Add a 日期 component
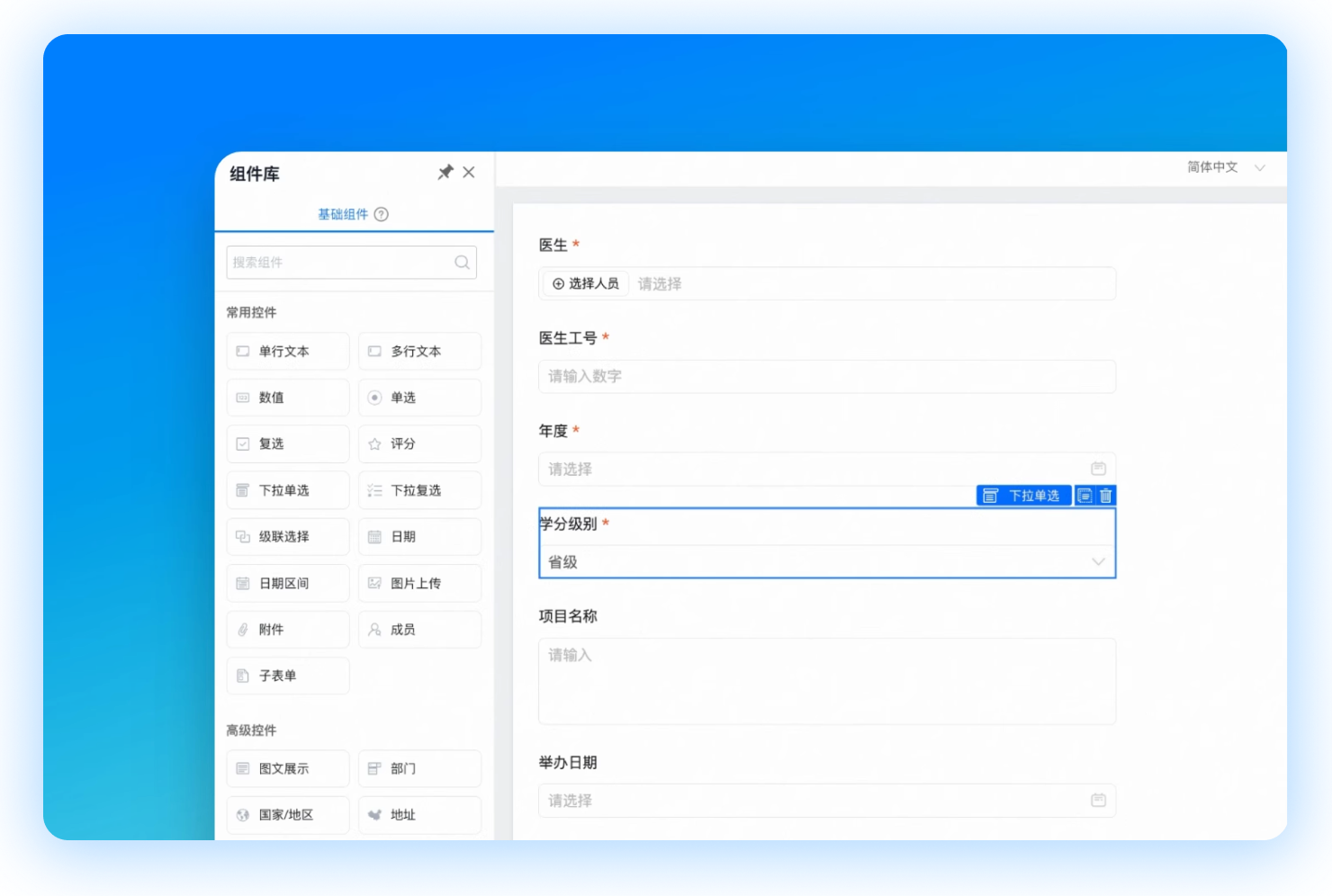The image size is (1332, 896). [419, 537]
